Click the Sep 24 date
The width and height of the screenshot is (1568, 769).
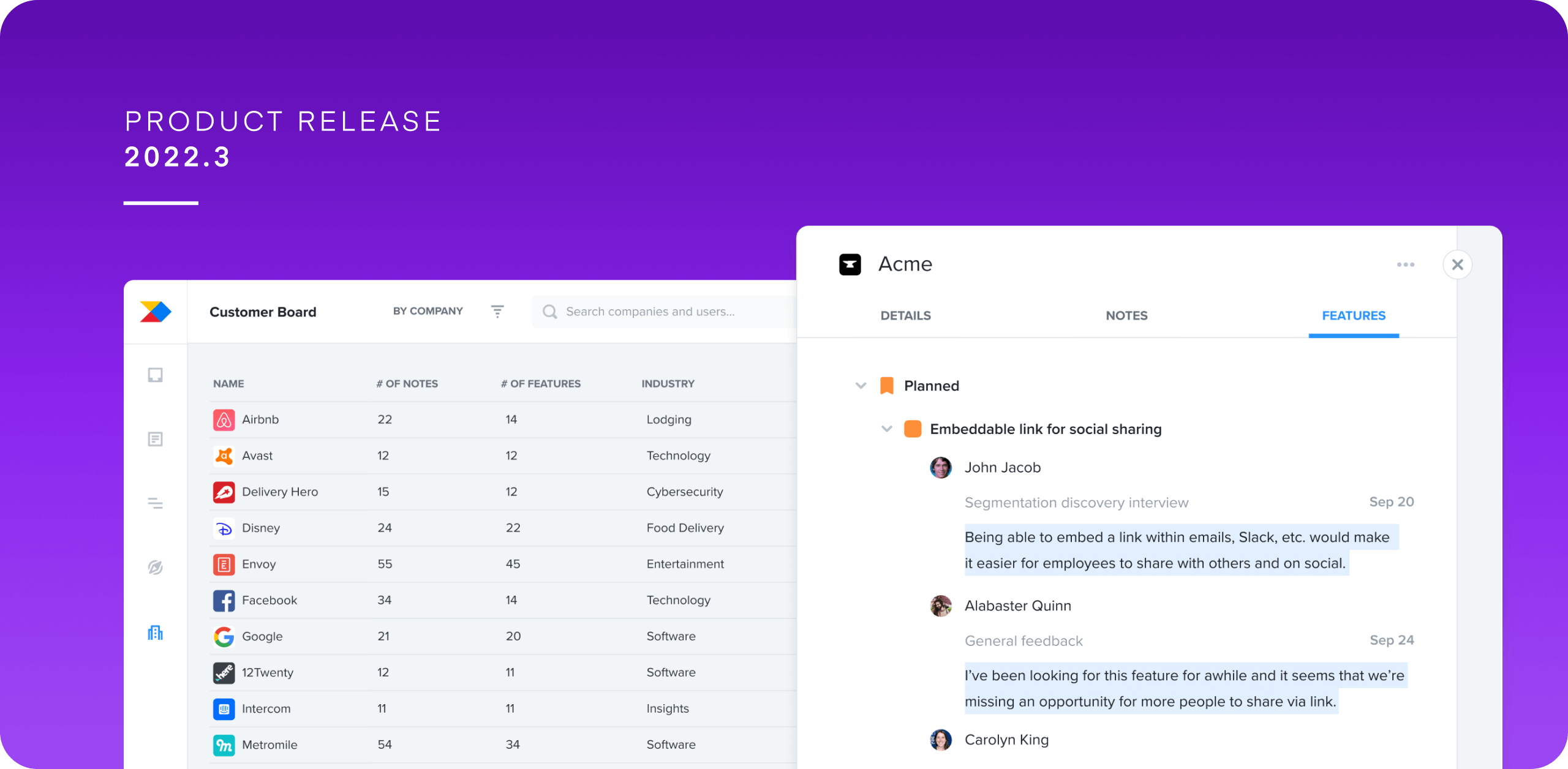[x=1392, y=640]
